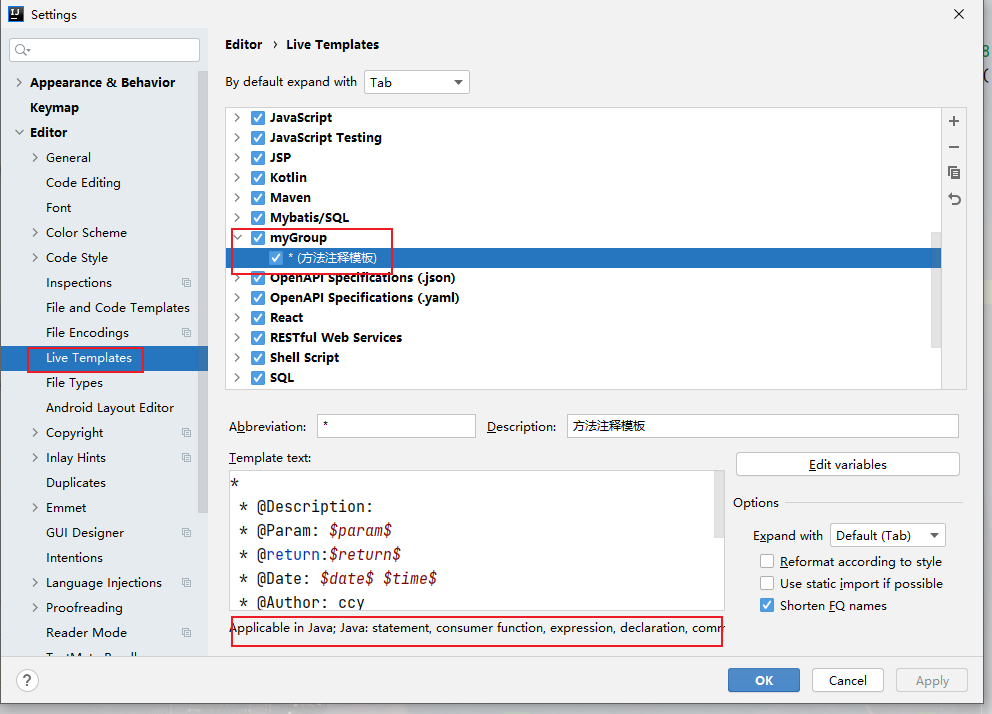Click Edit variables button
Screen dimensions: 992x714
pyautogui.click(x=848, y=464)
